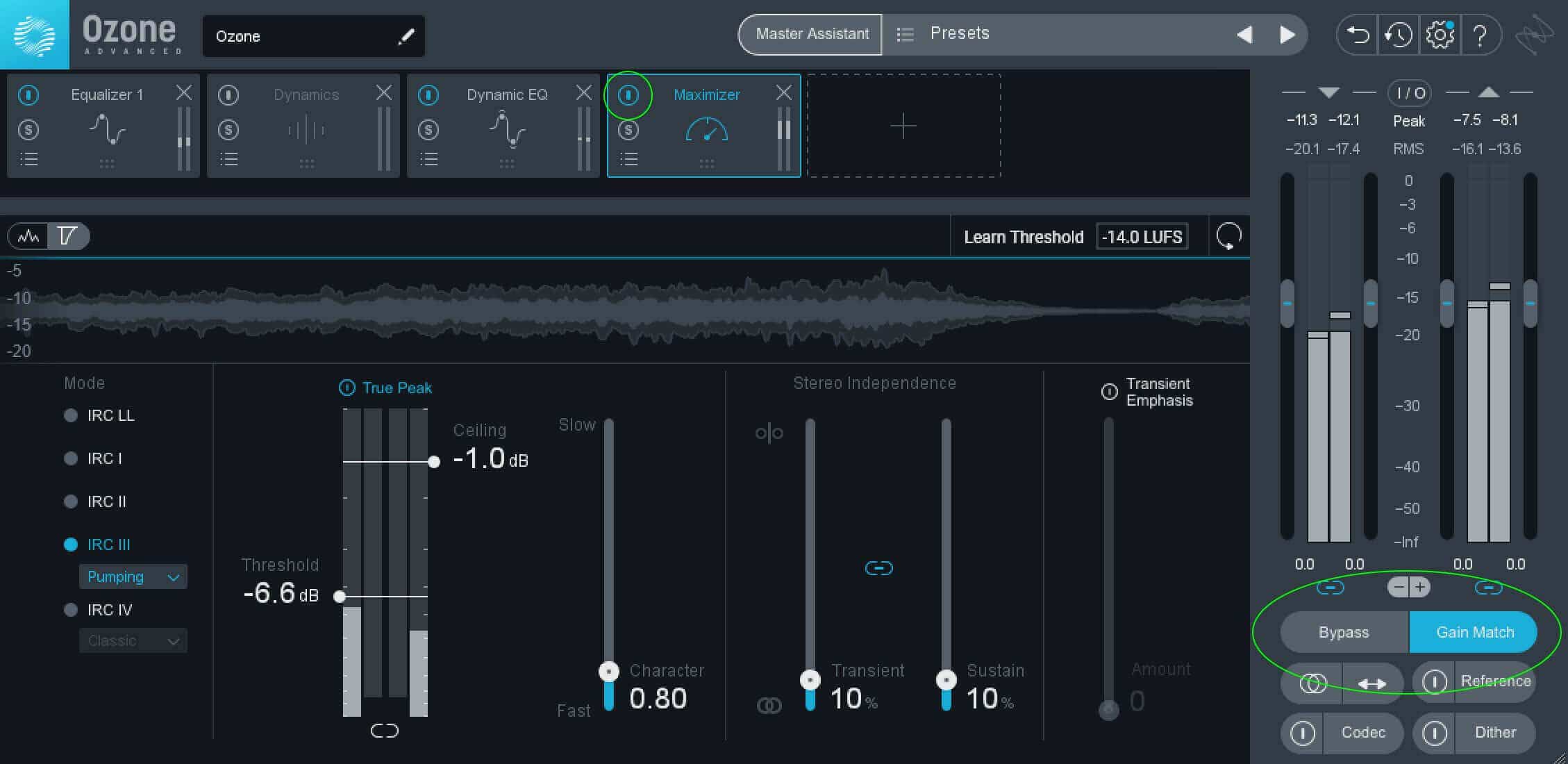Viewport: 1568px width, 764px height.
Task: Select IRC IV mode
Action: pos(70,610)
